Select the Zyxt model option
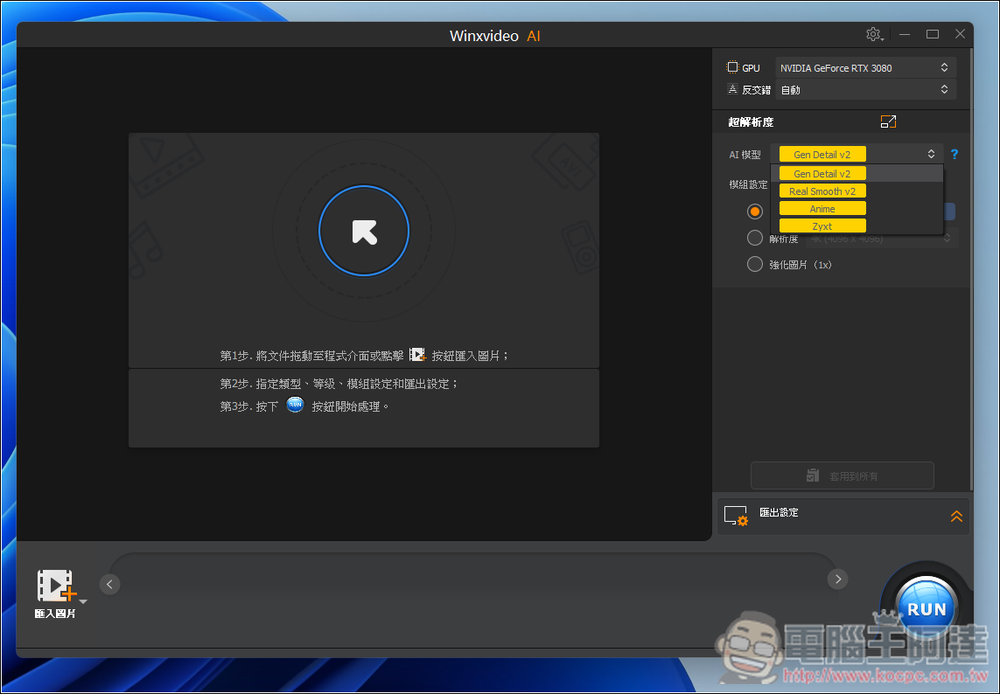Screen dimensions: 1000x694 coord(857,226)
